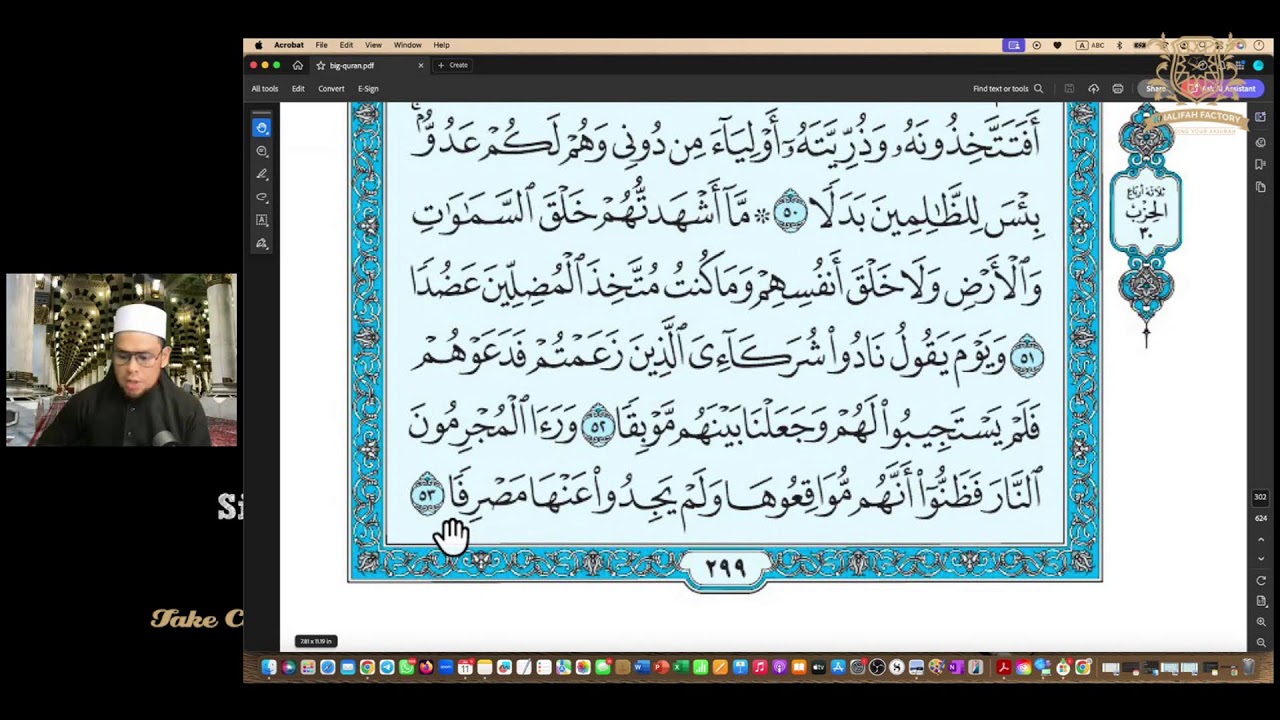The width and height of the screenshot is (1280, 720).
Task: Click the page size indicator label
Action: [x=316, y=641]
